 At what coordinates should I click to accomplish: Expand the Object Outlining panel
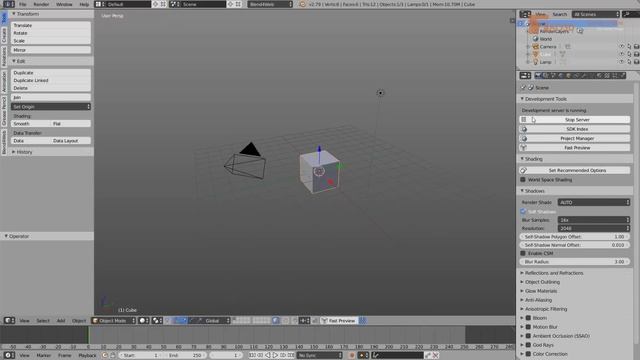pos(542,282)
